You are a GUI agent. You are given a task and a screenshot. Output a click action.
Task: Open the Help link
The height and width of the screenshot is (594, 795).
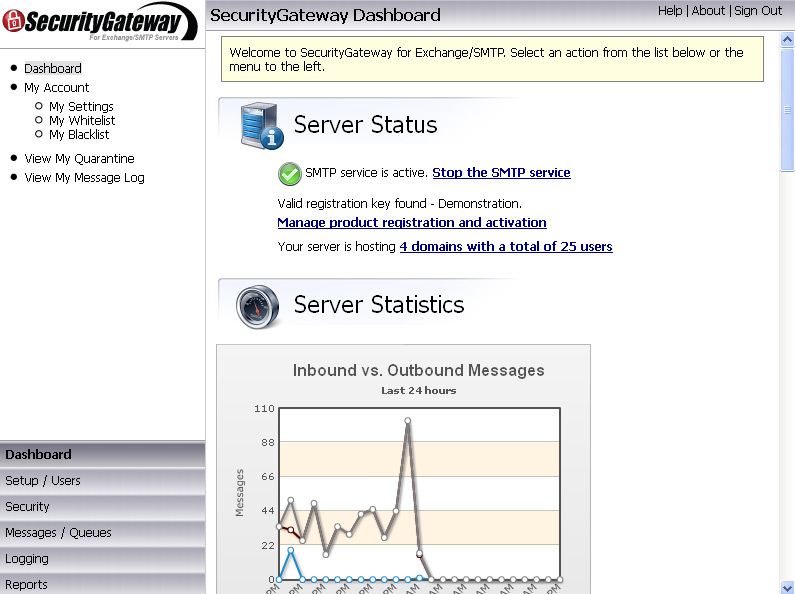pyautogui.click(x=670, y=11)
